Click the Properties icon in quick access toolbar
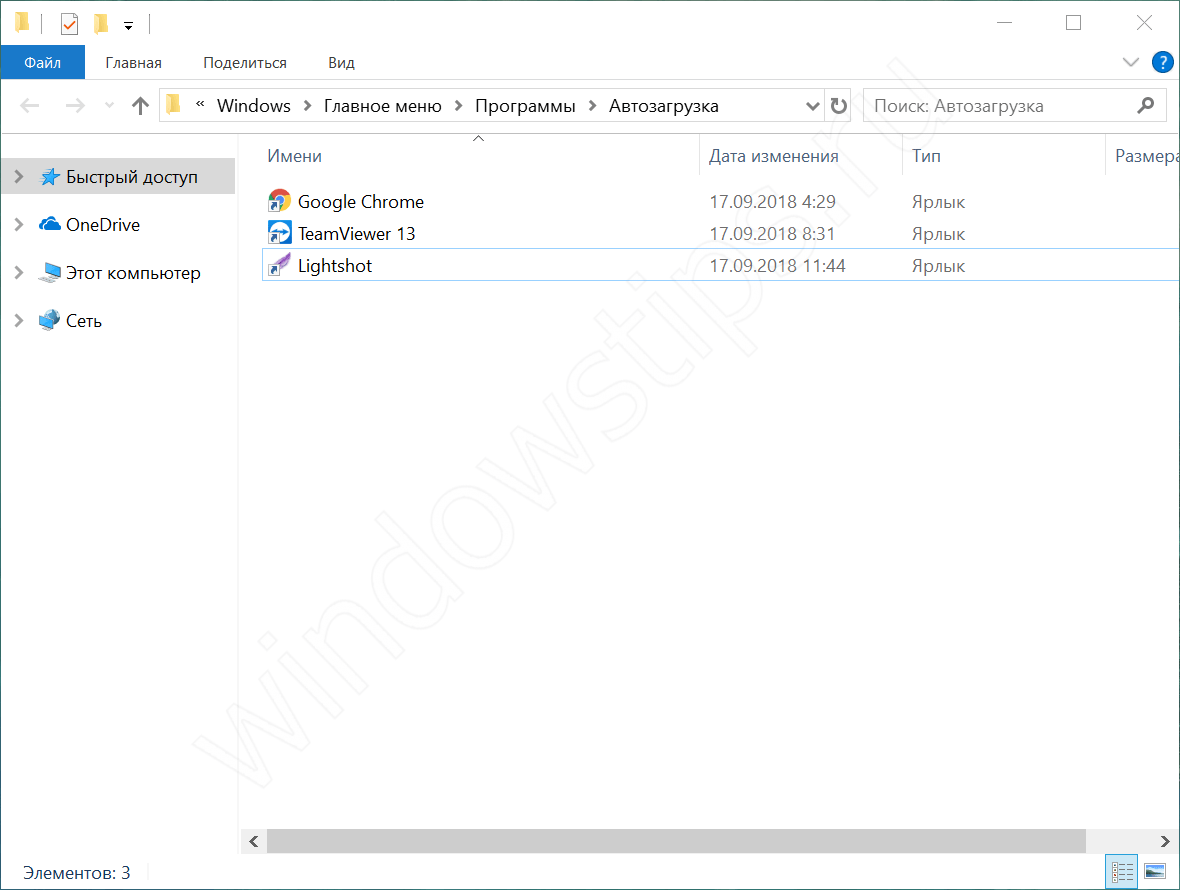Screen dimensions: 1180x890 [69, 24]
